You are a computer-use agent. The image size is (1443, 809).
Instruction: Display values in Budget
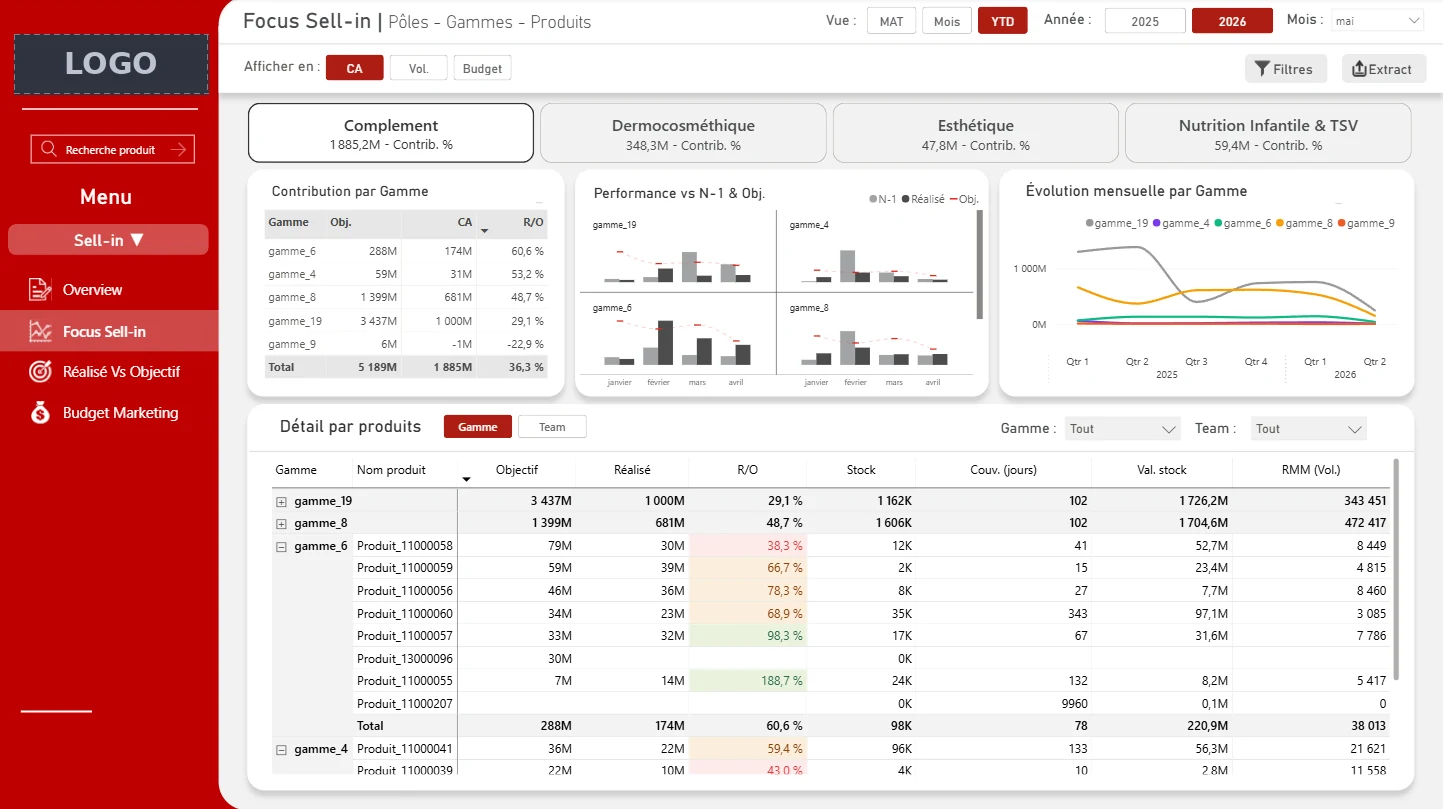pos(482,68)
